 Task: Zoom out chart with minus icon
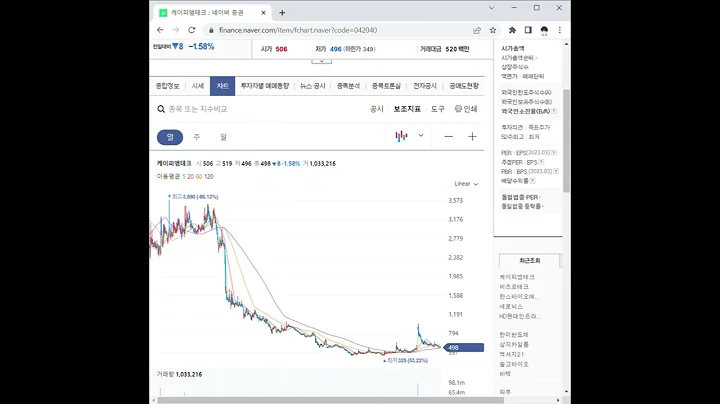[x=449, y=136]
